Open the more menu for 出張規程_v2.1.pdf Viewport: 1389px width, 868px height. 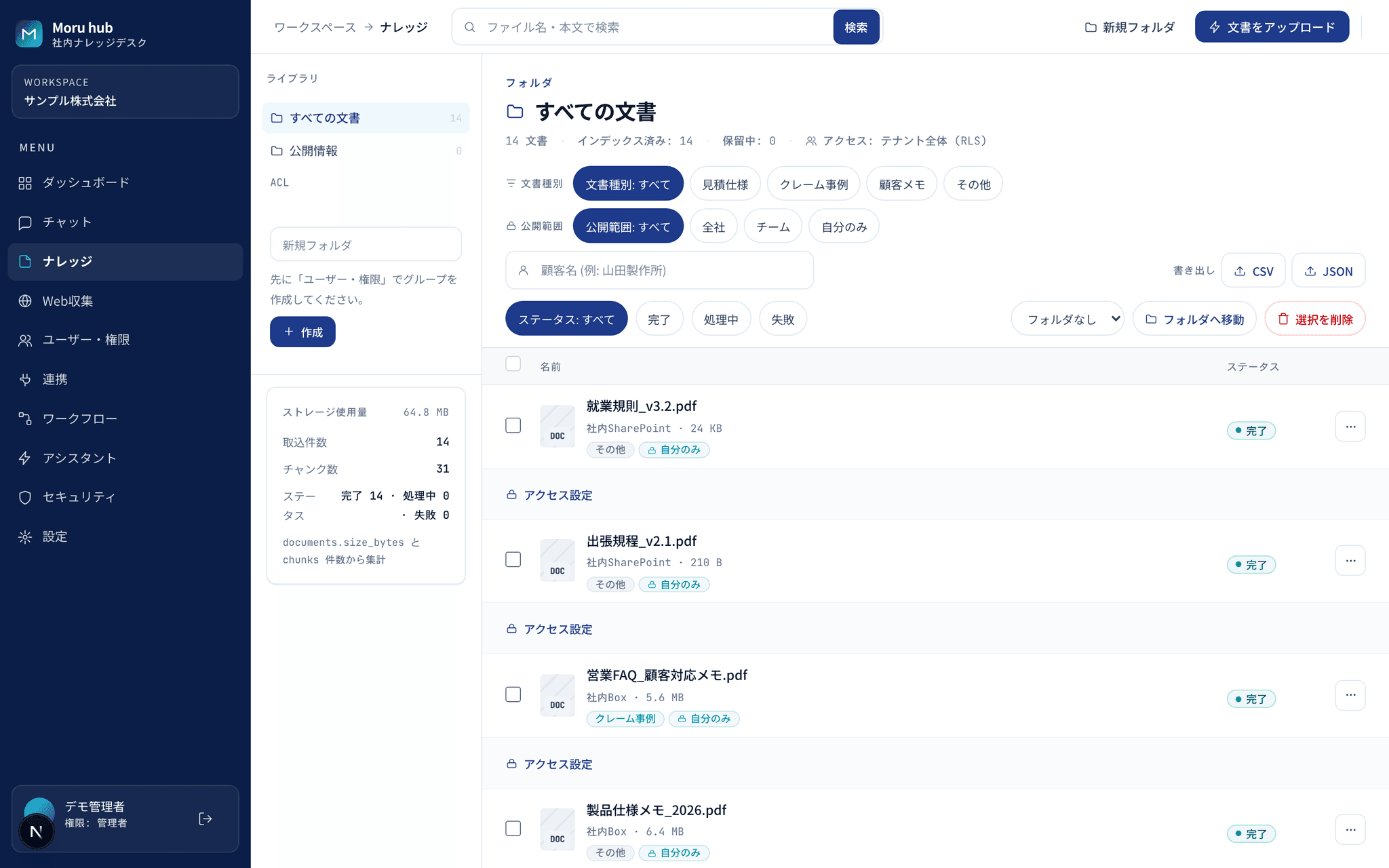(1350, 561)
